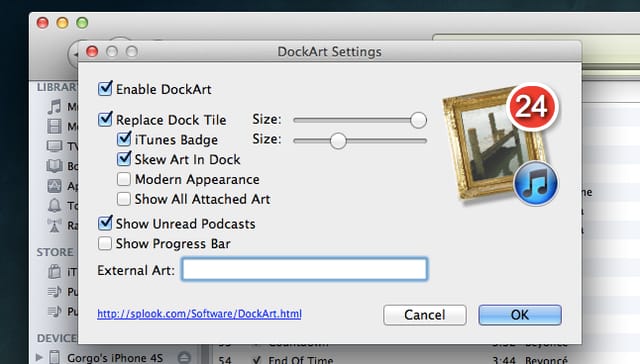Minimize the iTunes main window
This screenshot has height=364, width=640.
(x=62, y=22)
